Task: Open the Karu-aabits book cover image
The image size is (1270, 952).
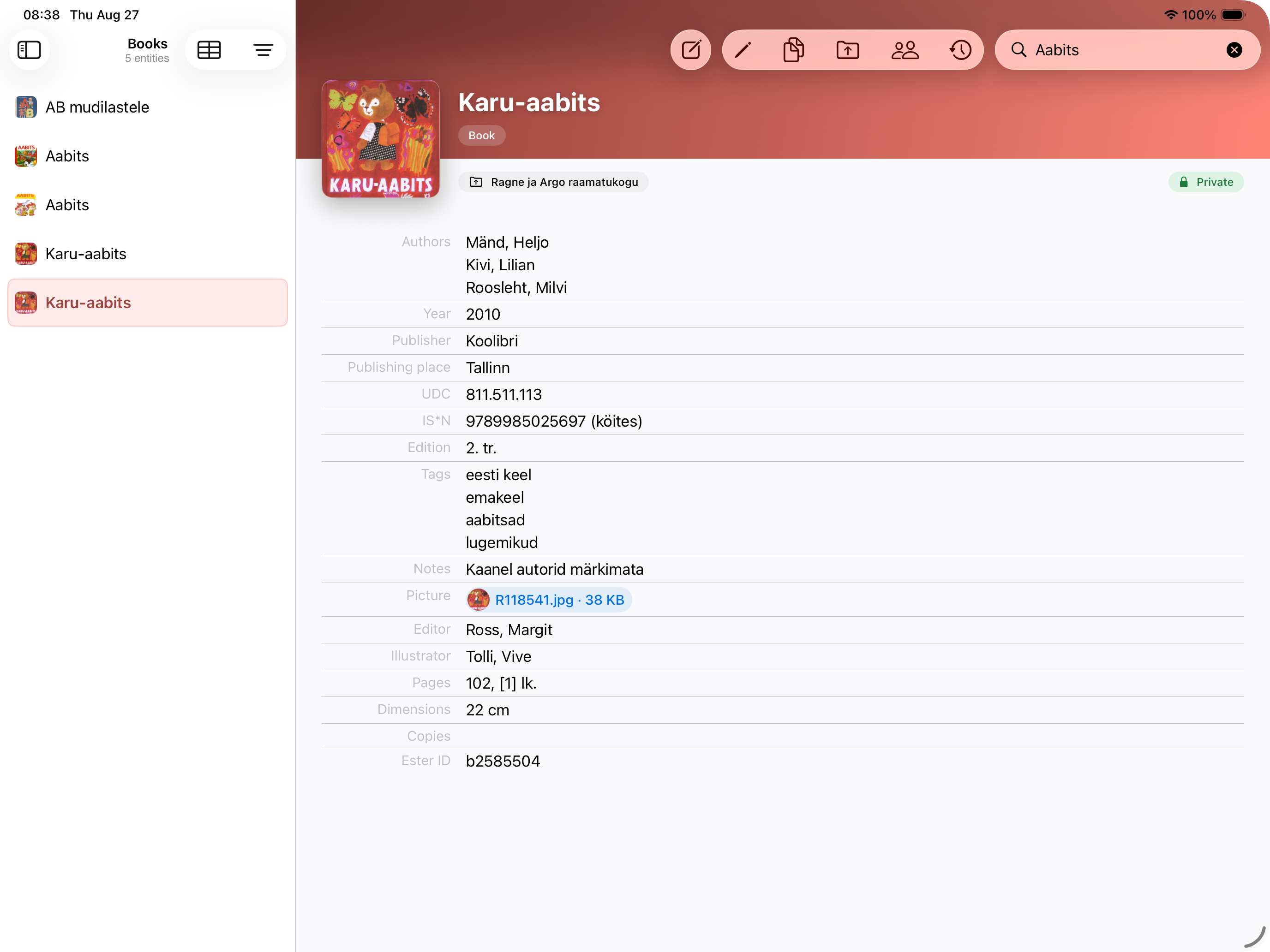Action: pos(381,139)
